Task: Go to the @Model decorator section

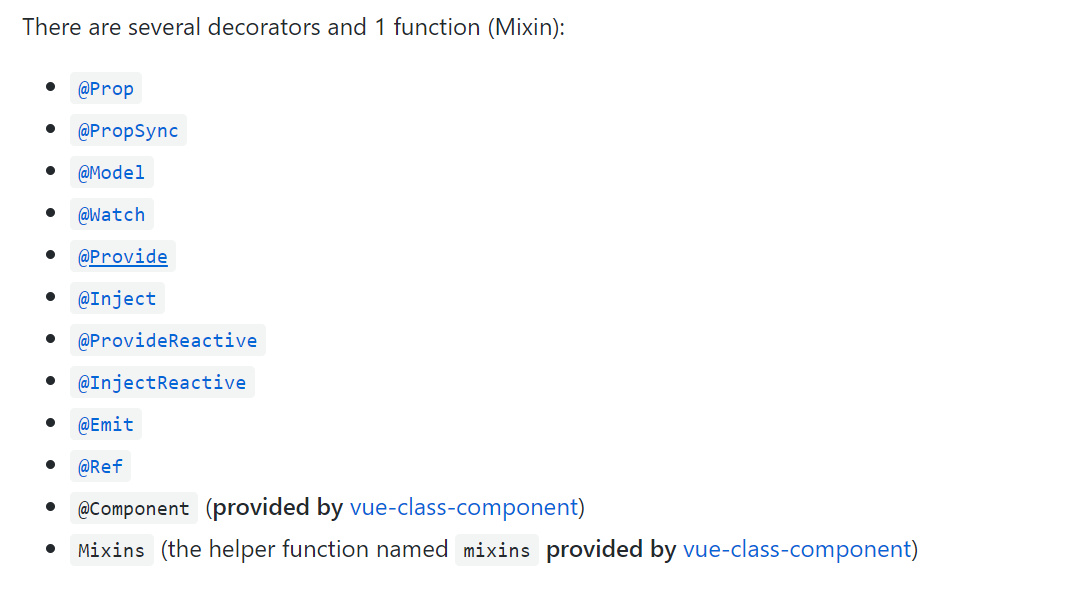Action: point(112,173)
